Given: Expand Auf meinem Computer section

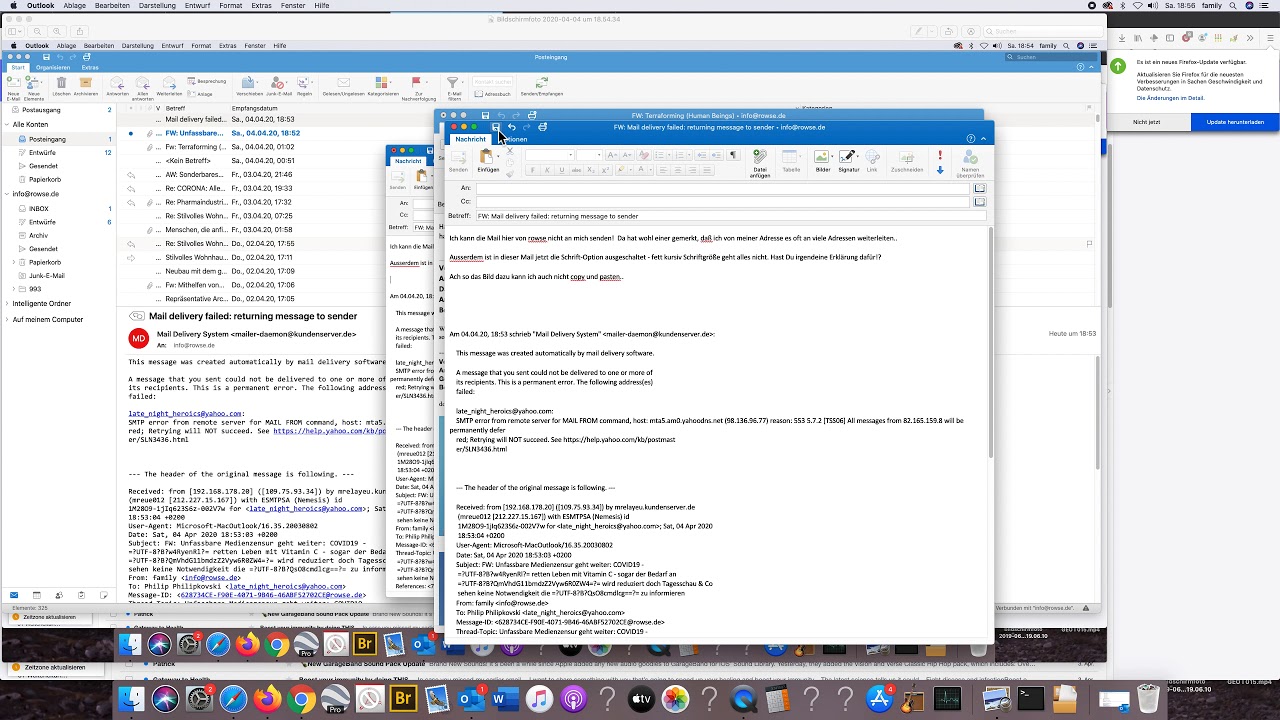Looking at the screenshot, I should 7,319.
